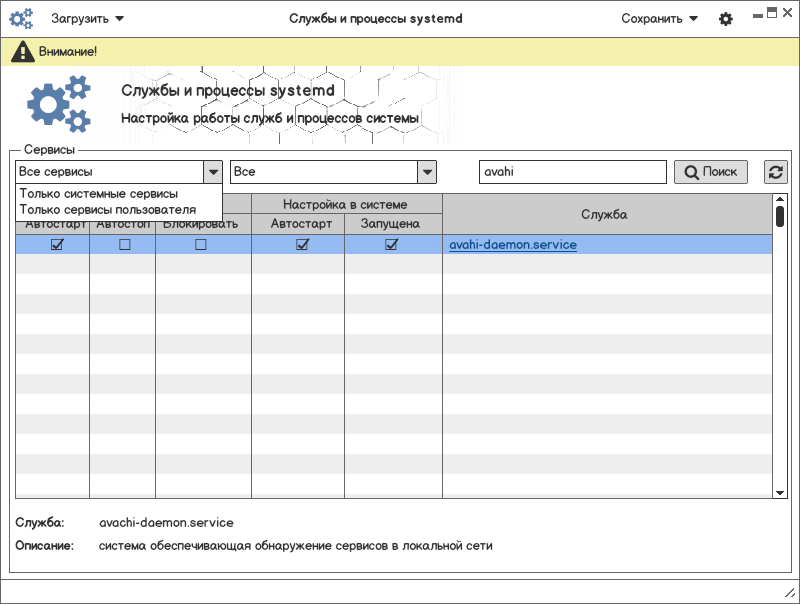The image size is (800, 604).
Task: Click the scrollbar up arrow in services table
Action: pos(780,199)
